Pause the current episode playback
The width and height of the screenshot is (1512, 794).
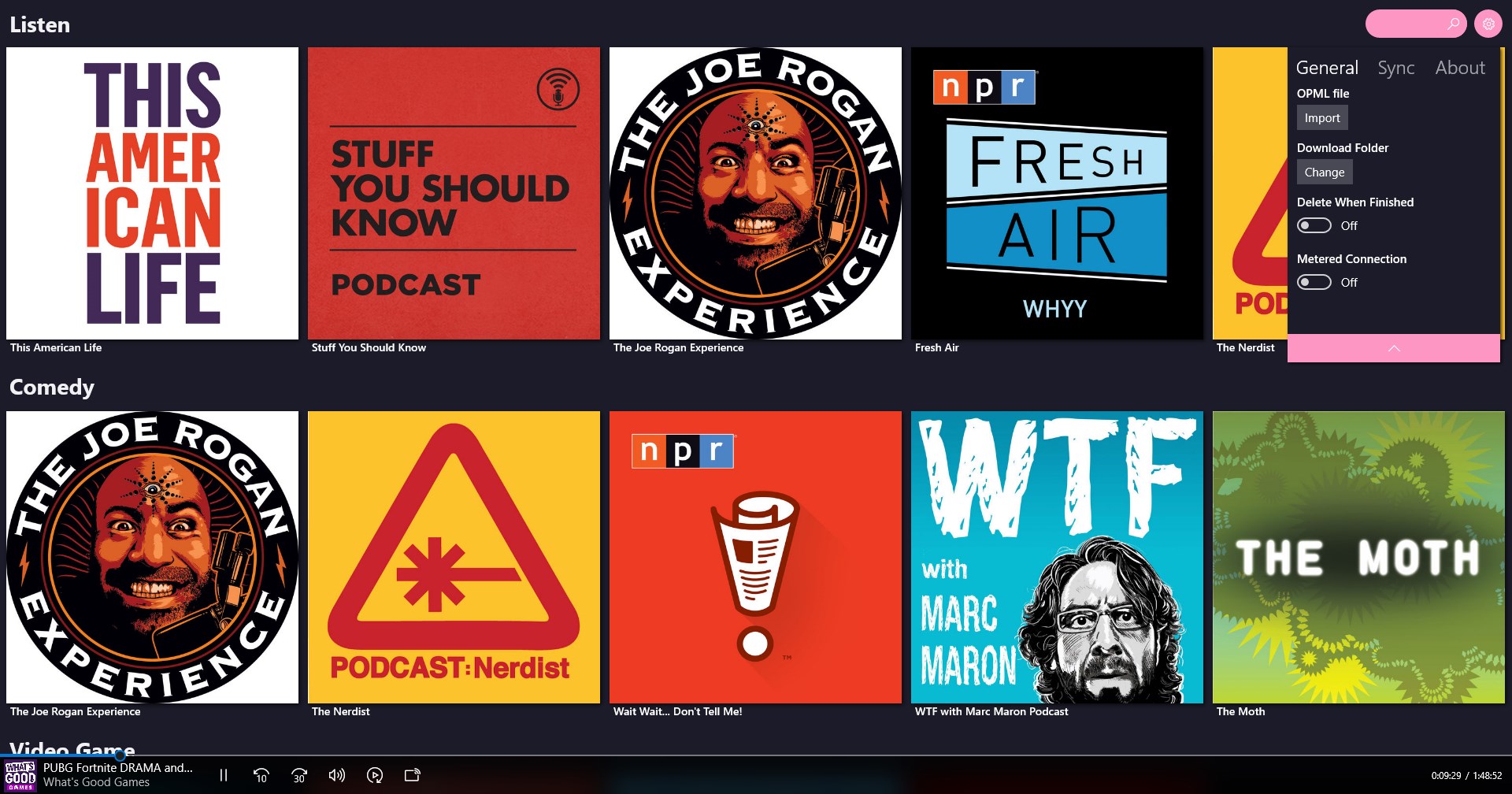click(224, 775)
